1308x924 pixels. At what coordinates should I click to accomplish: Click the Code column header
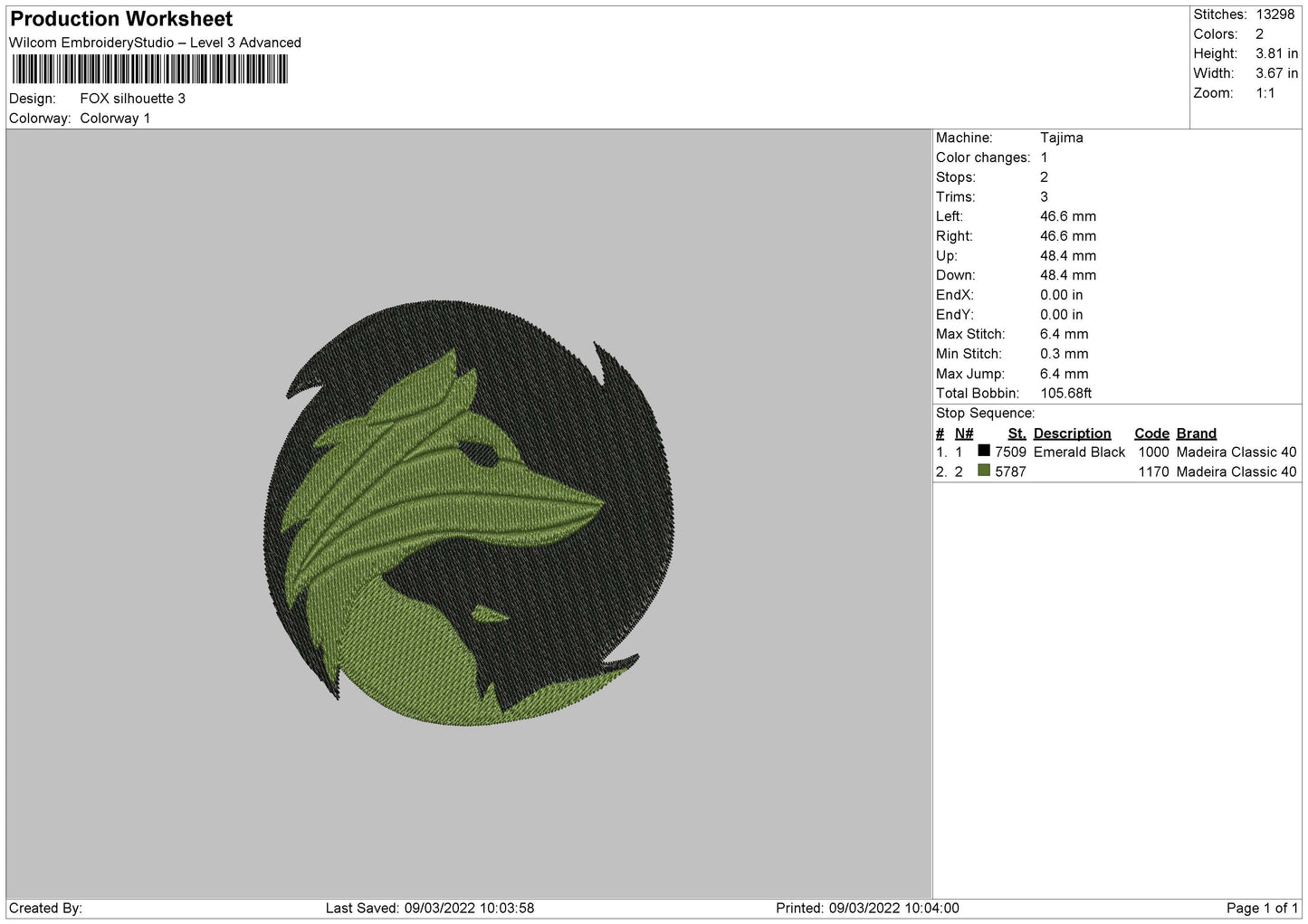click(1151, 433)
